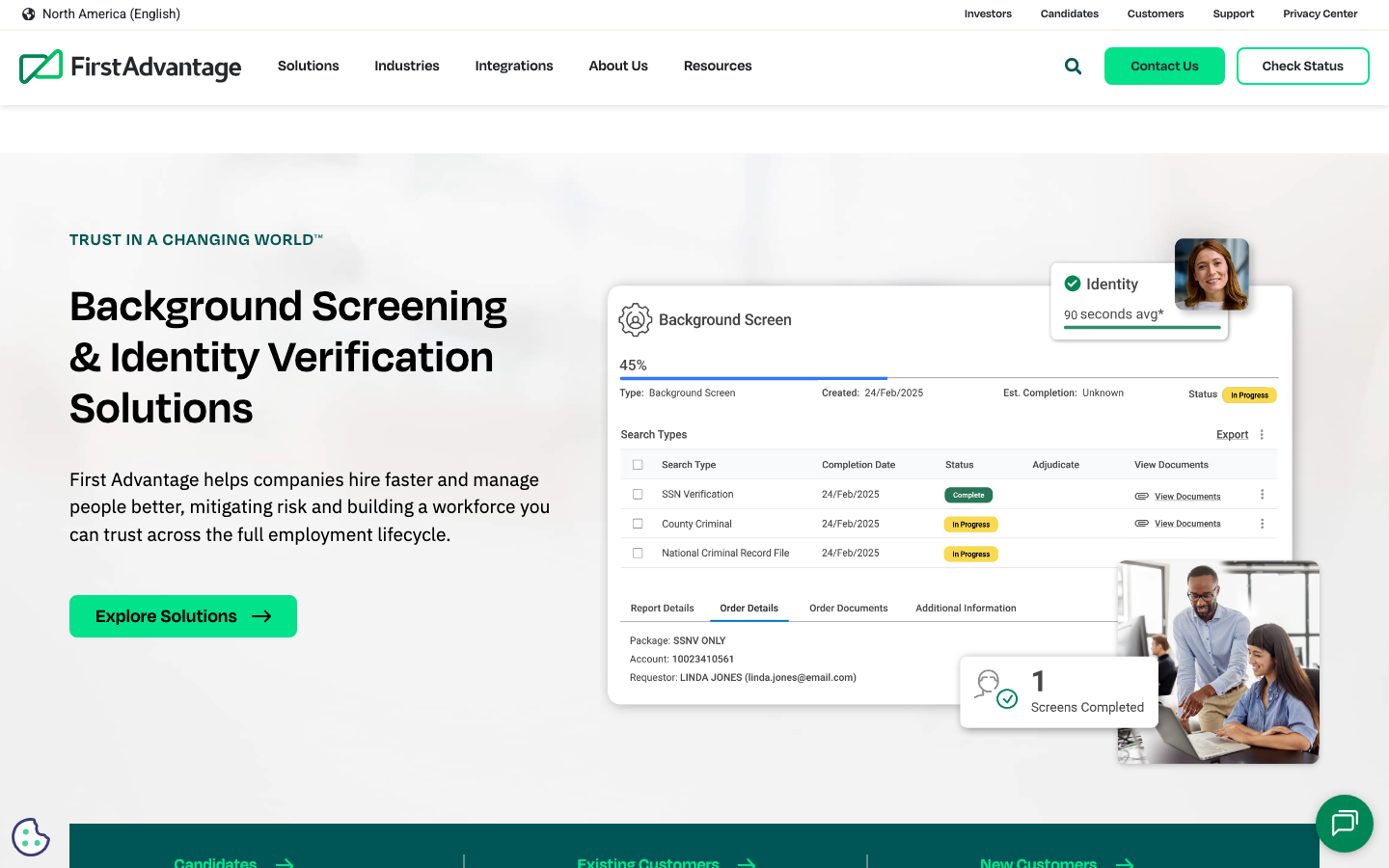
Task: Click the "Package: SSNV ONLY" text
Action: (678, 641)
